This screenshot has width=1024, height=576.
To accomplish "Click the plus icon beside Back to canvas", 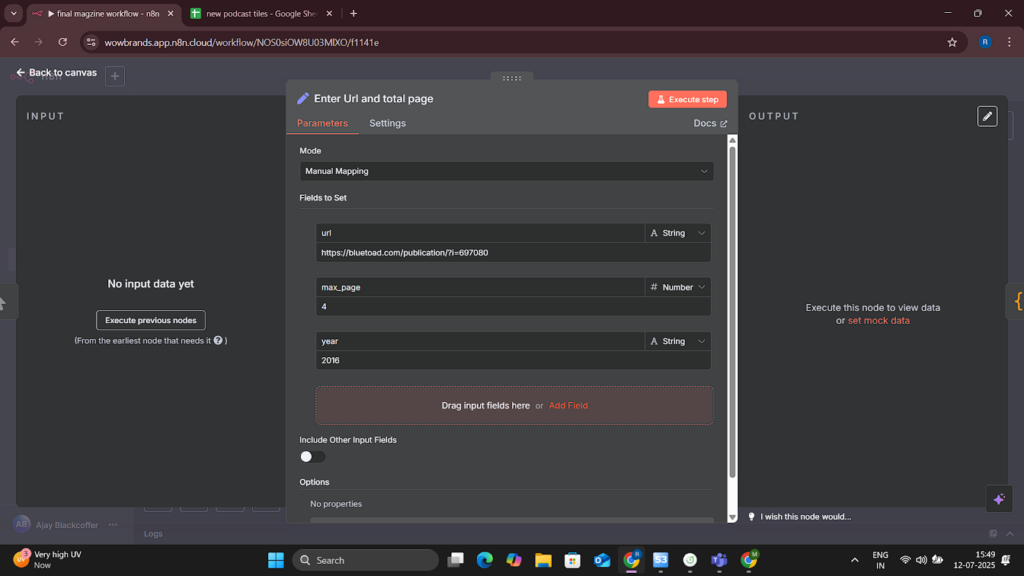I will [x=115, y=76].
